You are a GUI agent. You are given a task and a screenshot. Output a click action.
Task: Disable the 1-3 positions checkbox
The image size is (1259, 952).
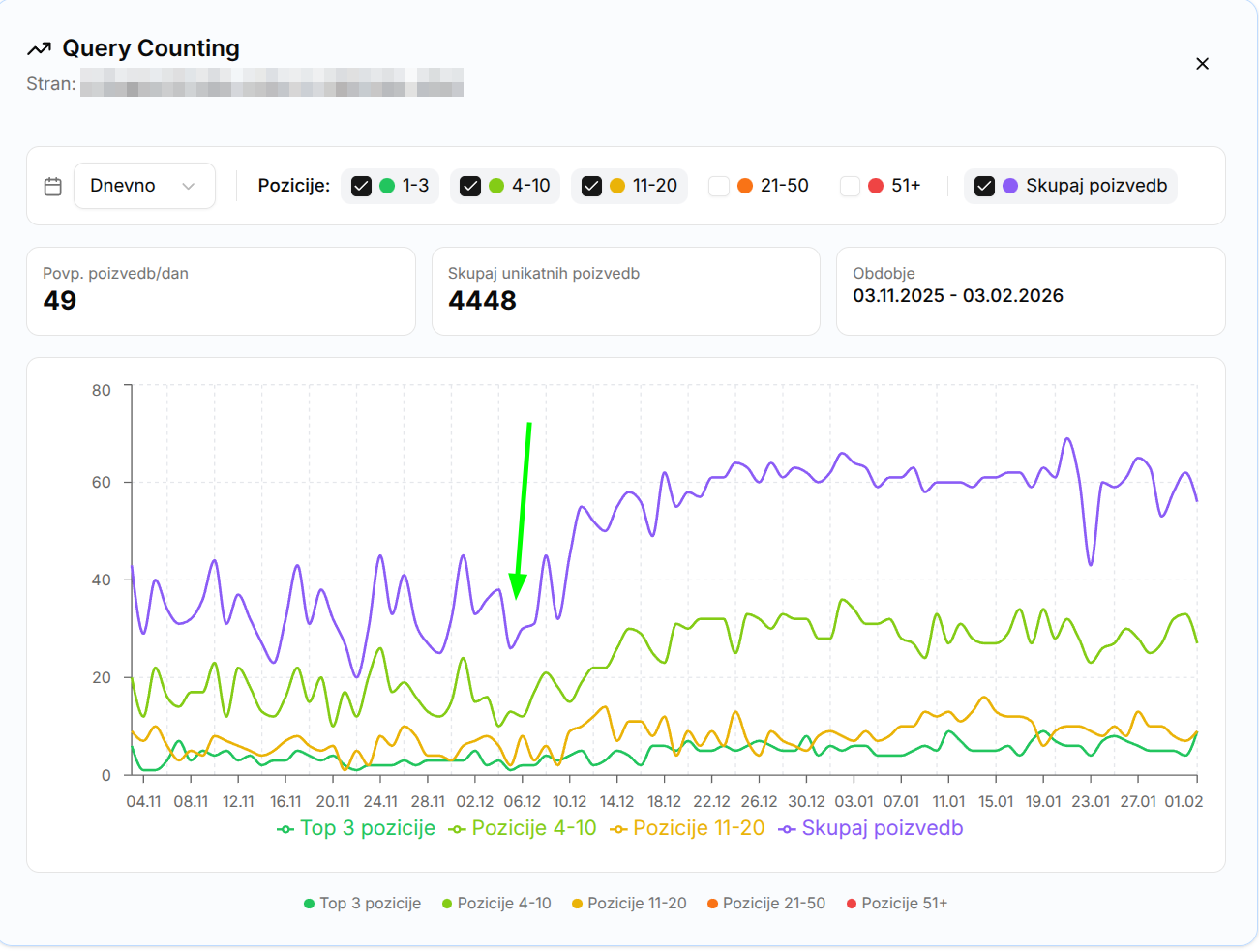[x=361, y=186]
